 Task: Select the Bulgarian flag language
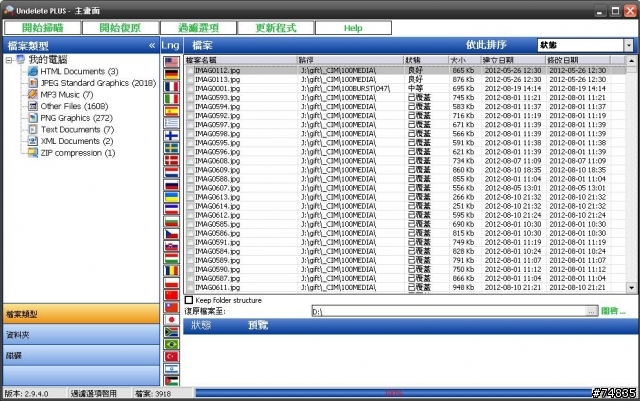click(171, 222)
